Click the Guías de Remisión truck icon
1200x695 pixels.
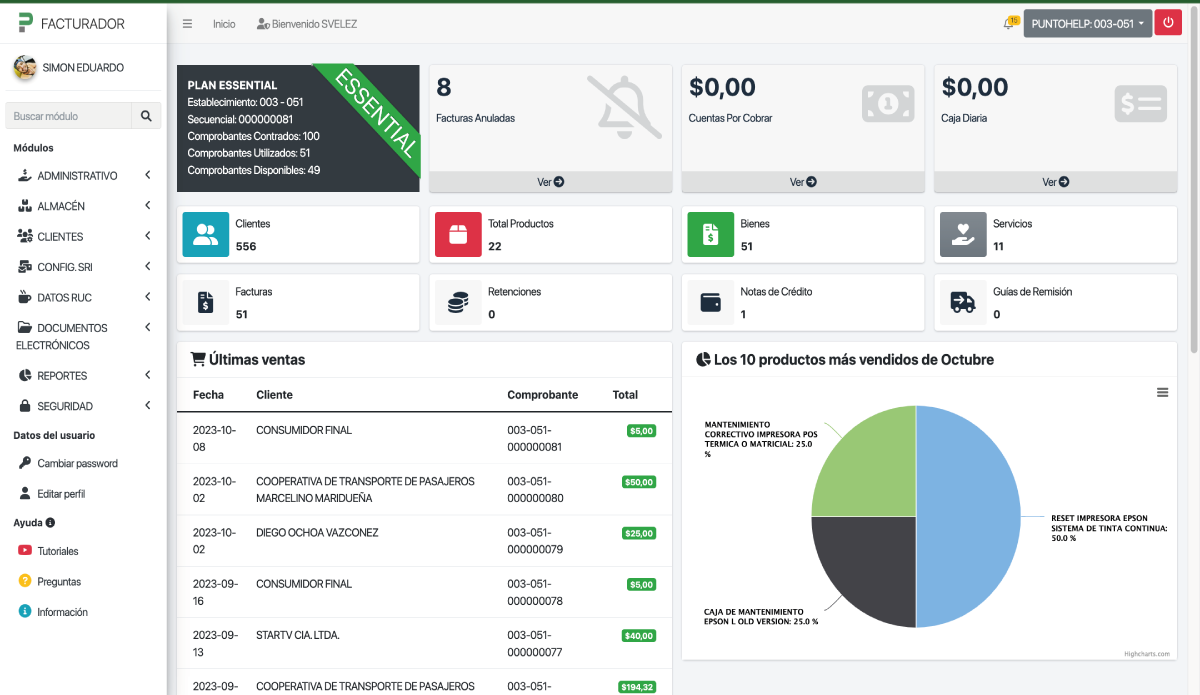pyautogui.click(x=963, y=303)
